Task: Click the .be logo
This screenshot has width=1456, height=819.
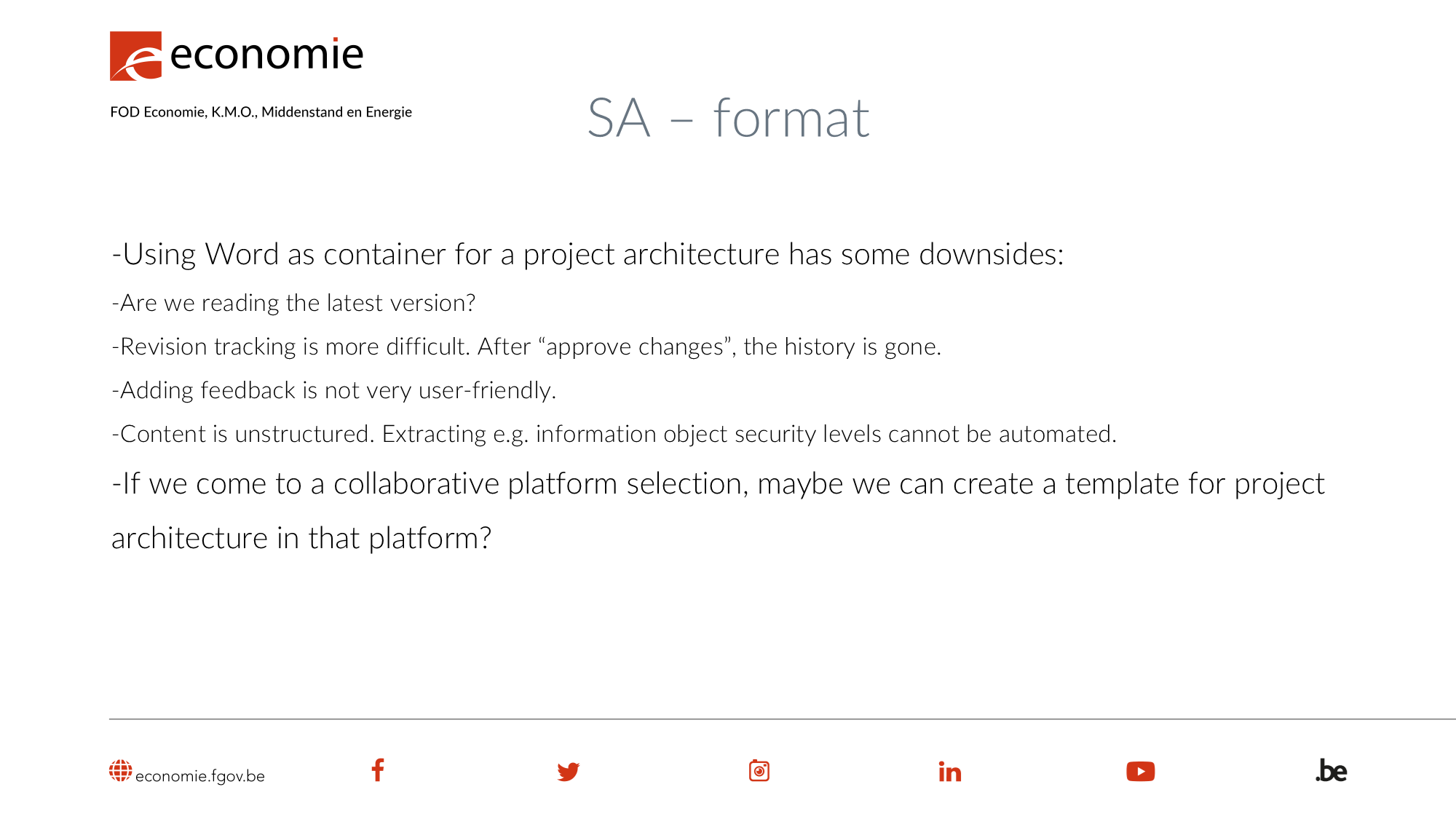Action: pyautogui.click(x=1331, y=771)
